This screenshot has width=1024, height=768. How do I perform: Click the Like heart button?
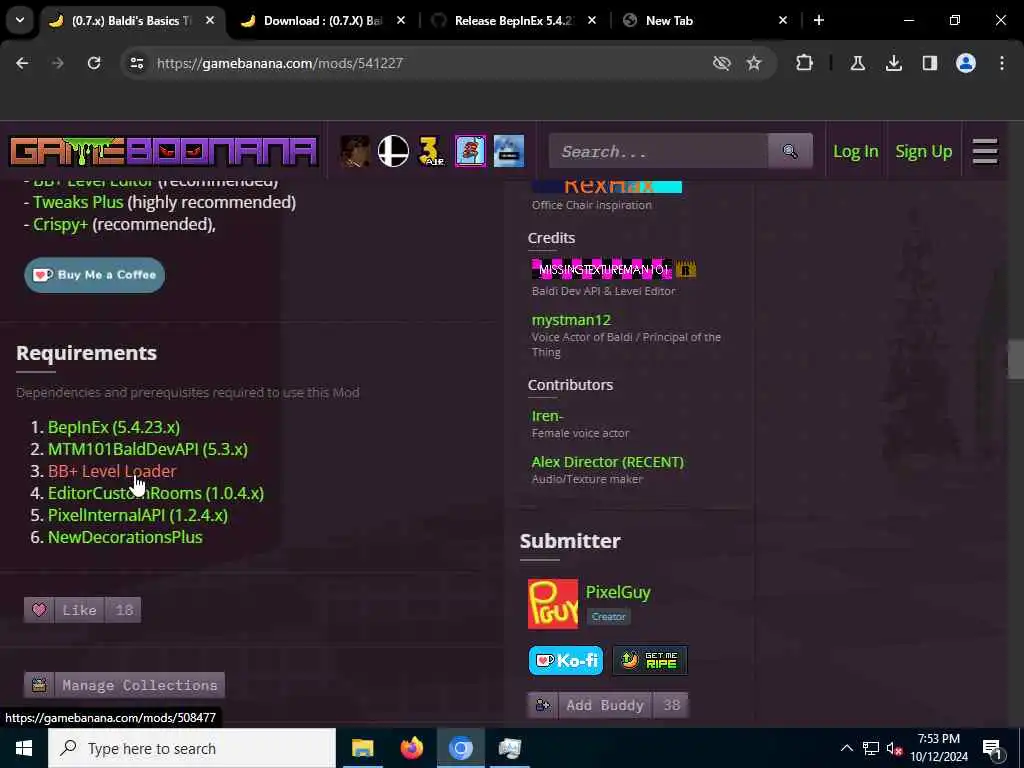tap(82, 610)
